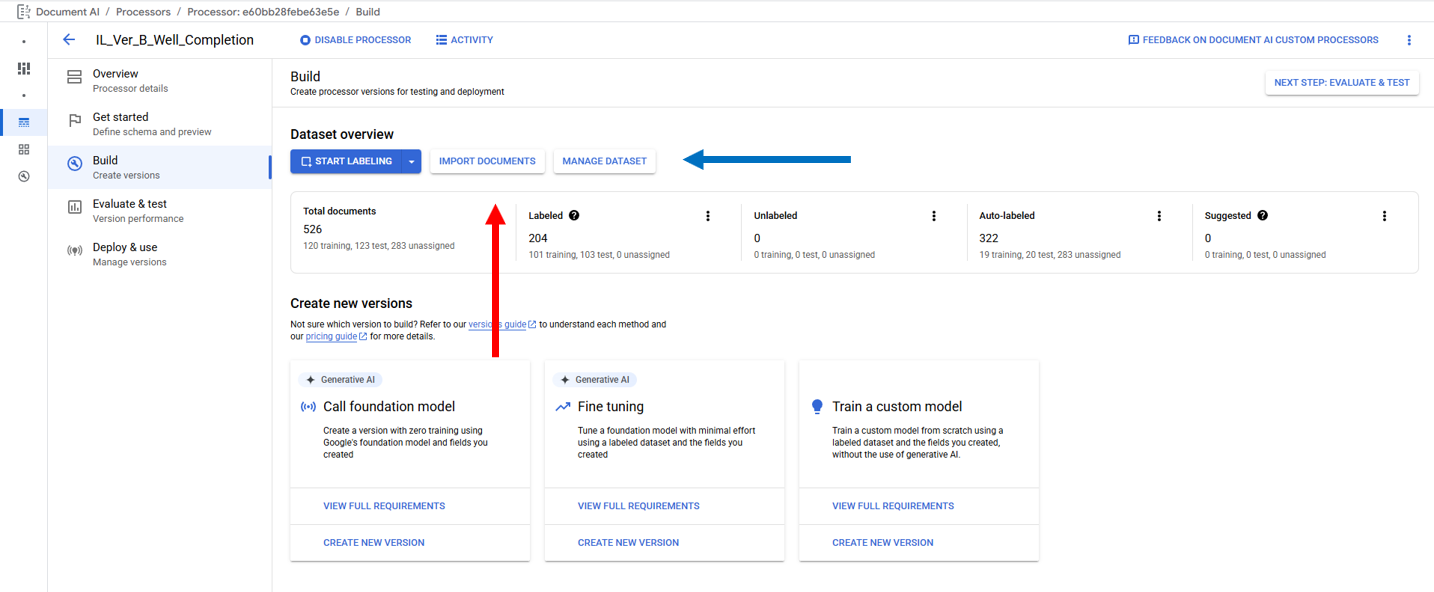Open the pricing guide link
1434x592 pixels.
click(331, 337)
